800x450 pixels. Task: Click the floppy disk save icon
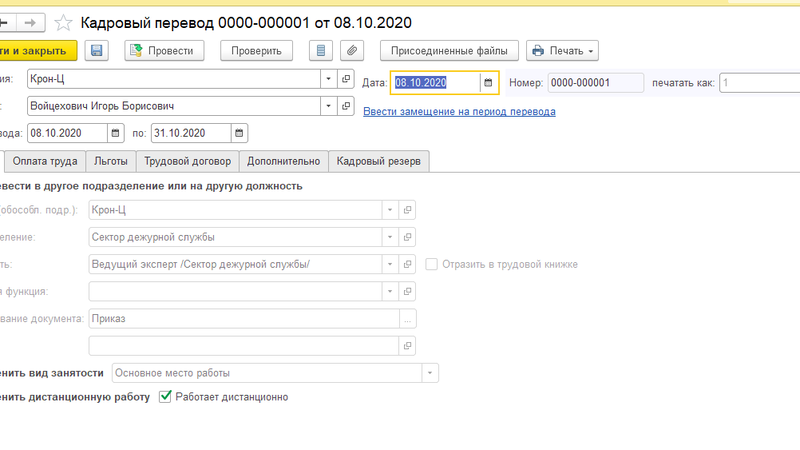[x=97, y=50]
